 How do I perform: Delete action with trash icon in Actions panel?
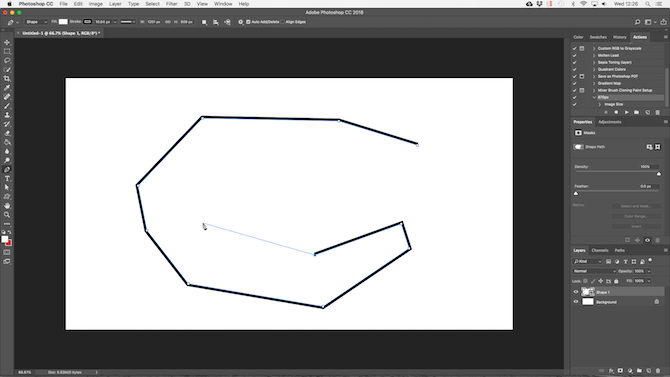pos(658,112)
